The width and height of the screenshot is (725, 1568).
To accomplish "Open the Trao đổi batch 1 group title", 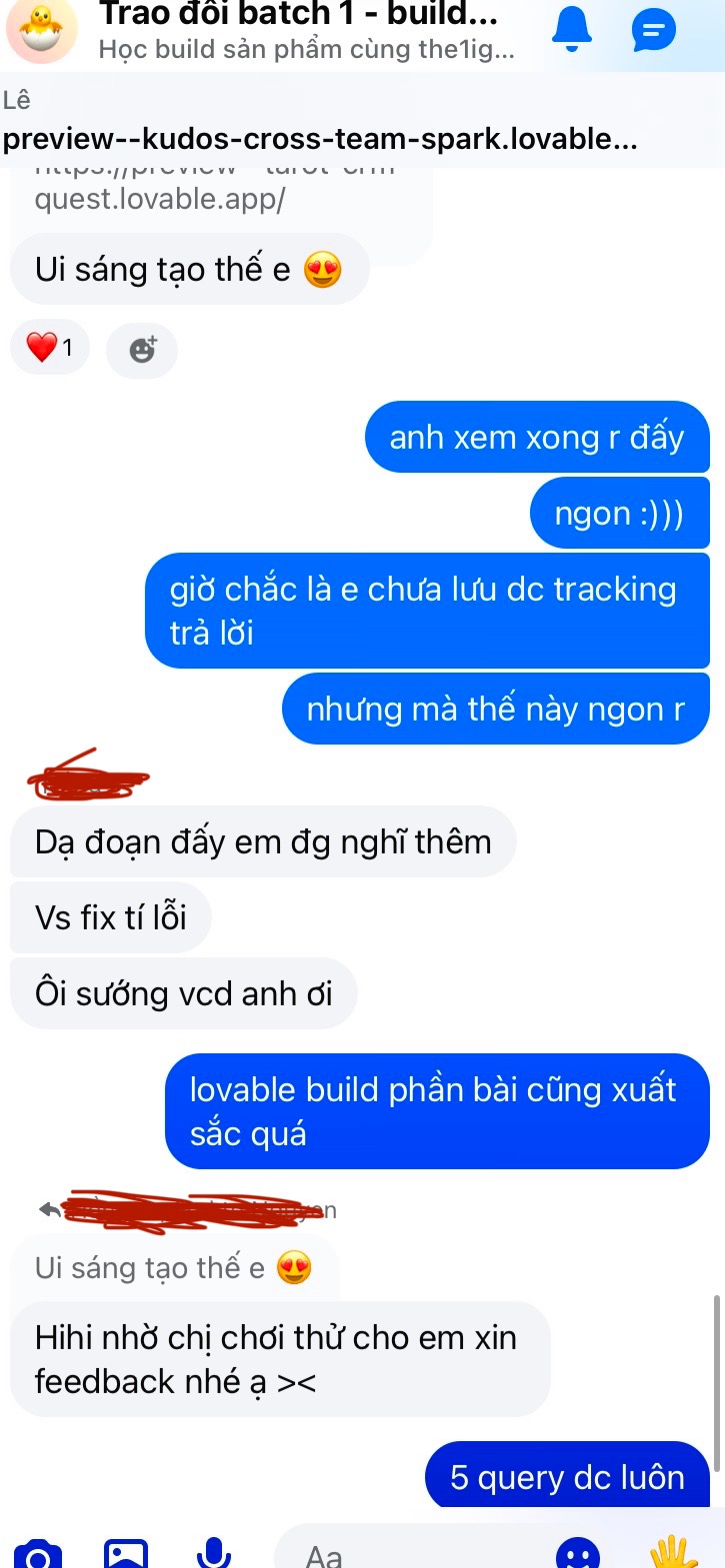I will pos(298,13).
